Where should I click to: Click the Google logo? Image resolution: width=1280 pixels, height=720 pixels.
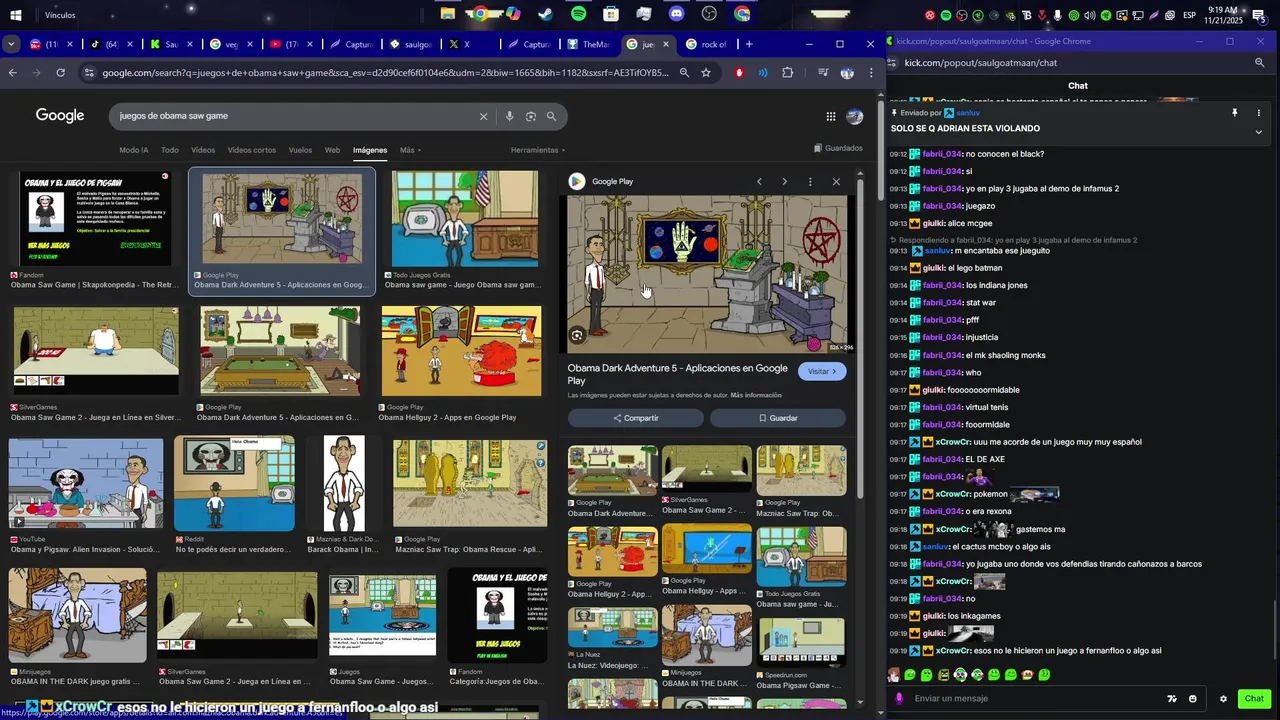(x=60, y=116)
